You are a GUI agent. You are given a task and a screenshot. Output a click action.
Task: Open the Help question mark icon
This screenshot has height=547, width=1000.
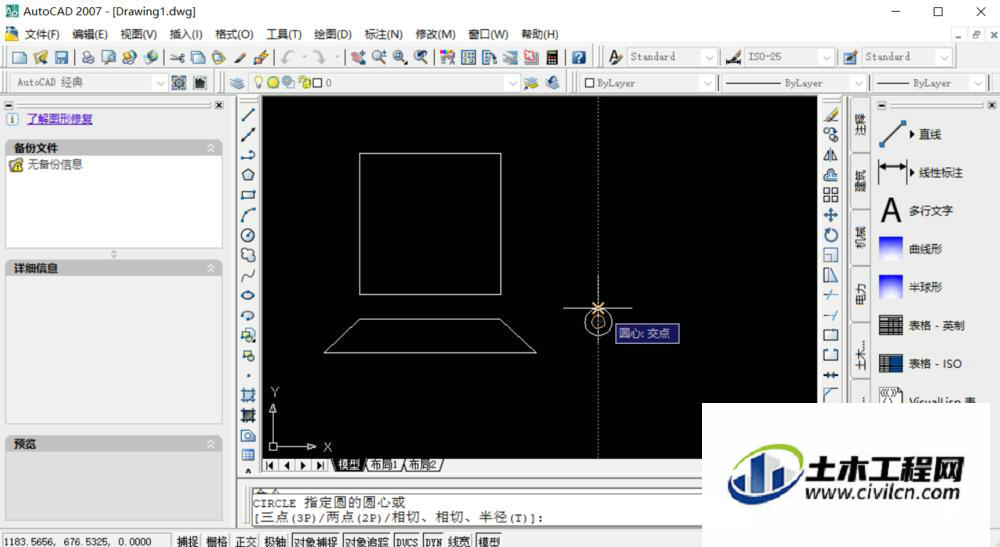(x=578, y=57)
